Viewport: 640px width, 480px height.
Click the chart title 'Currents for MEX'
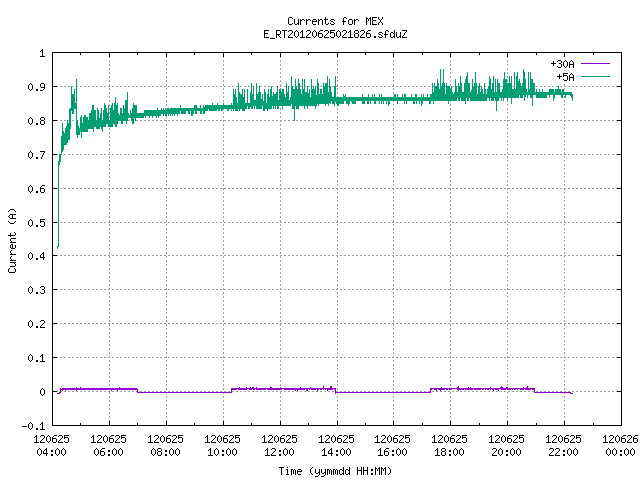[x=335, y=21]
